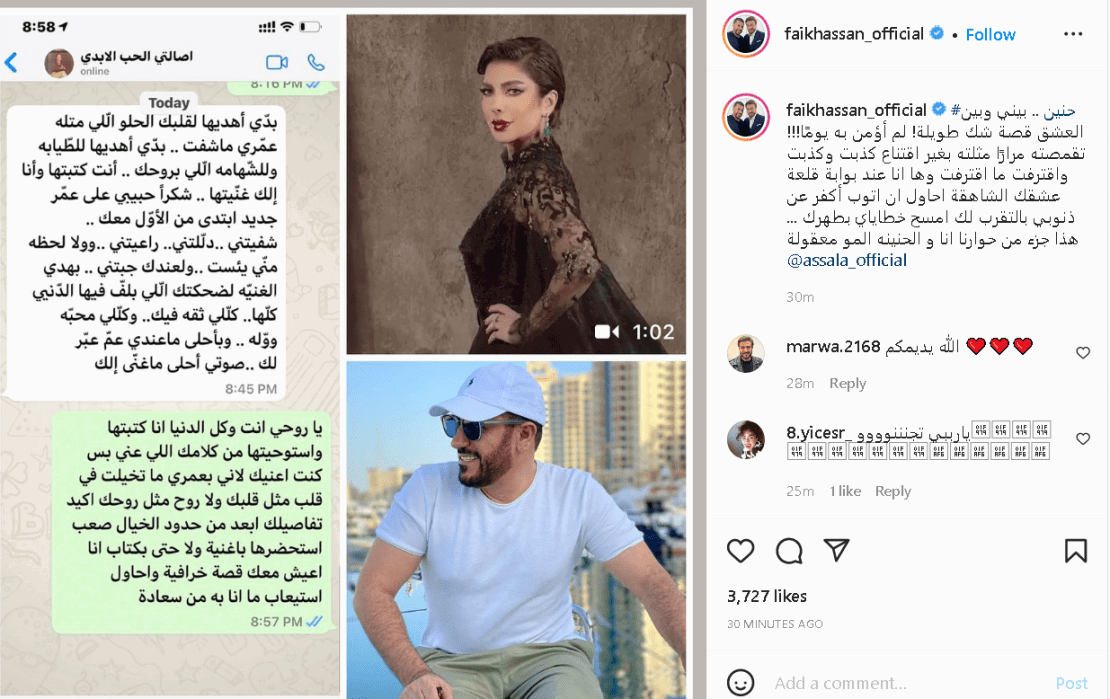
Task: Save the post with the bookmark icon
Action: tap(1075, 550)
